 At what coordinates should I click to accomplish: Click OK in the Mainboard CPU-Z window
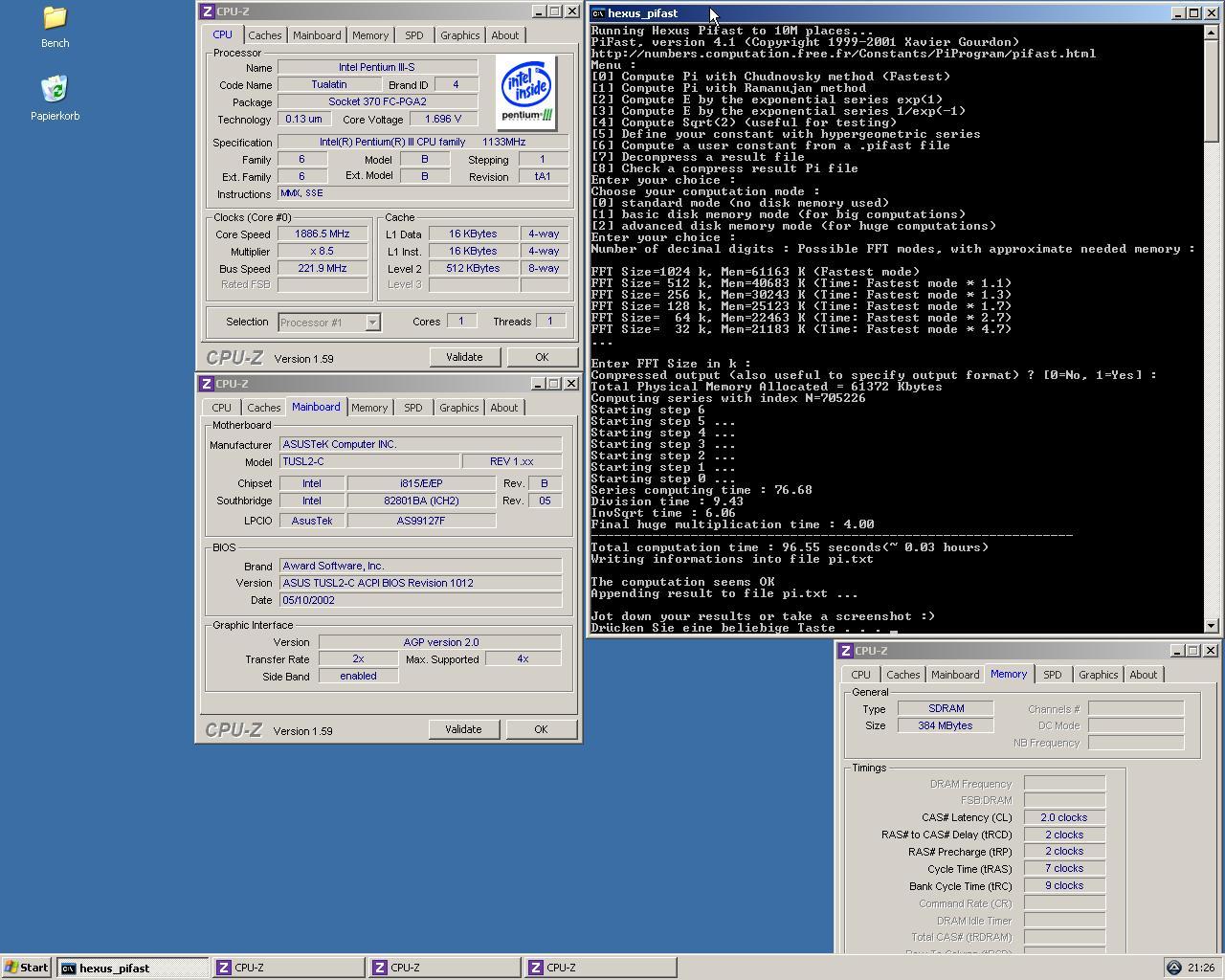pyautogui.click(x=541, y=729)
